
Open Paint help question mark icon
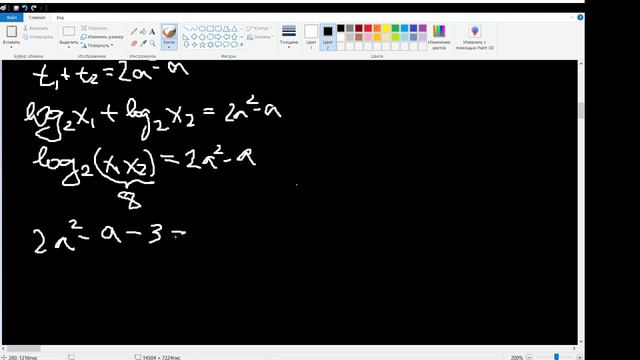[580, 17]
